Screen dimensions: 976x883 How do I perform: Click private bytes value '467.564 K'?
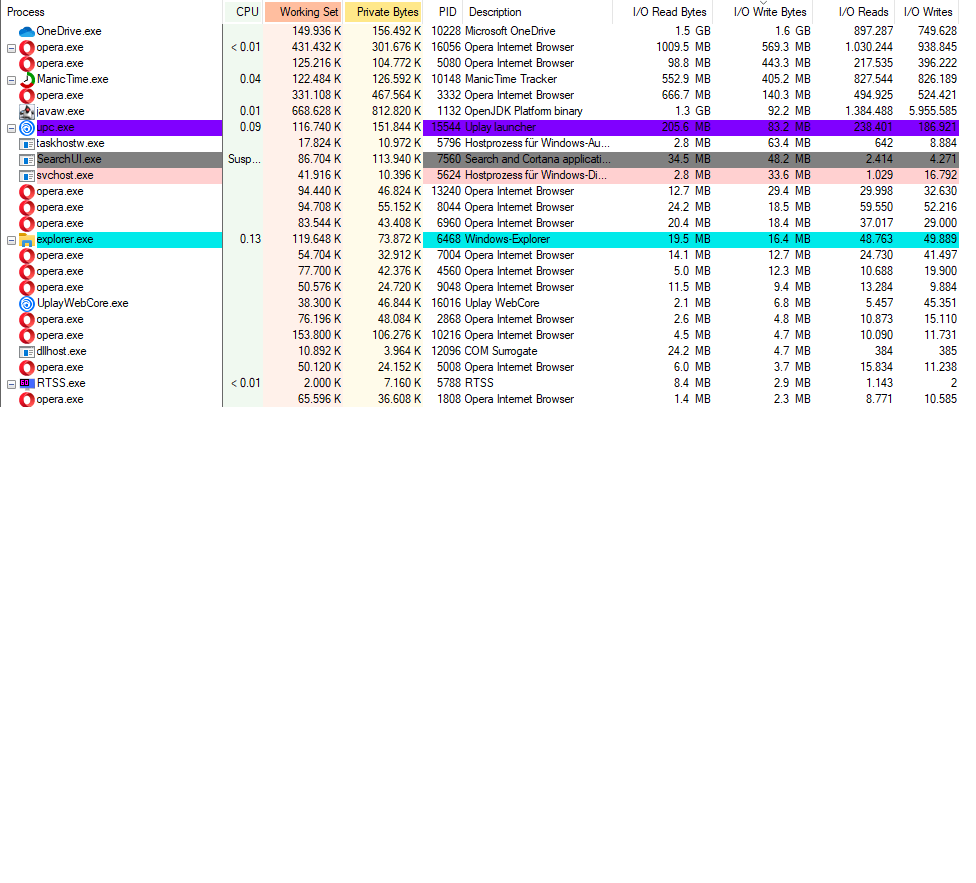(x=396, y=95)
